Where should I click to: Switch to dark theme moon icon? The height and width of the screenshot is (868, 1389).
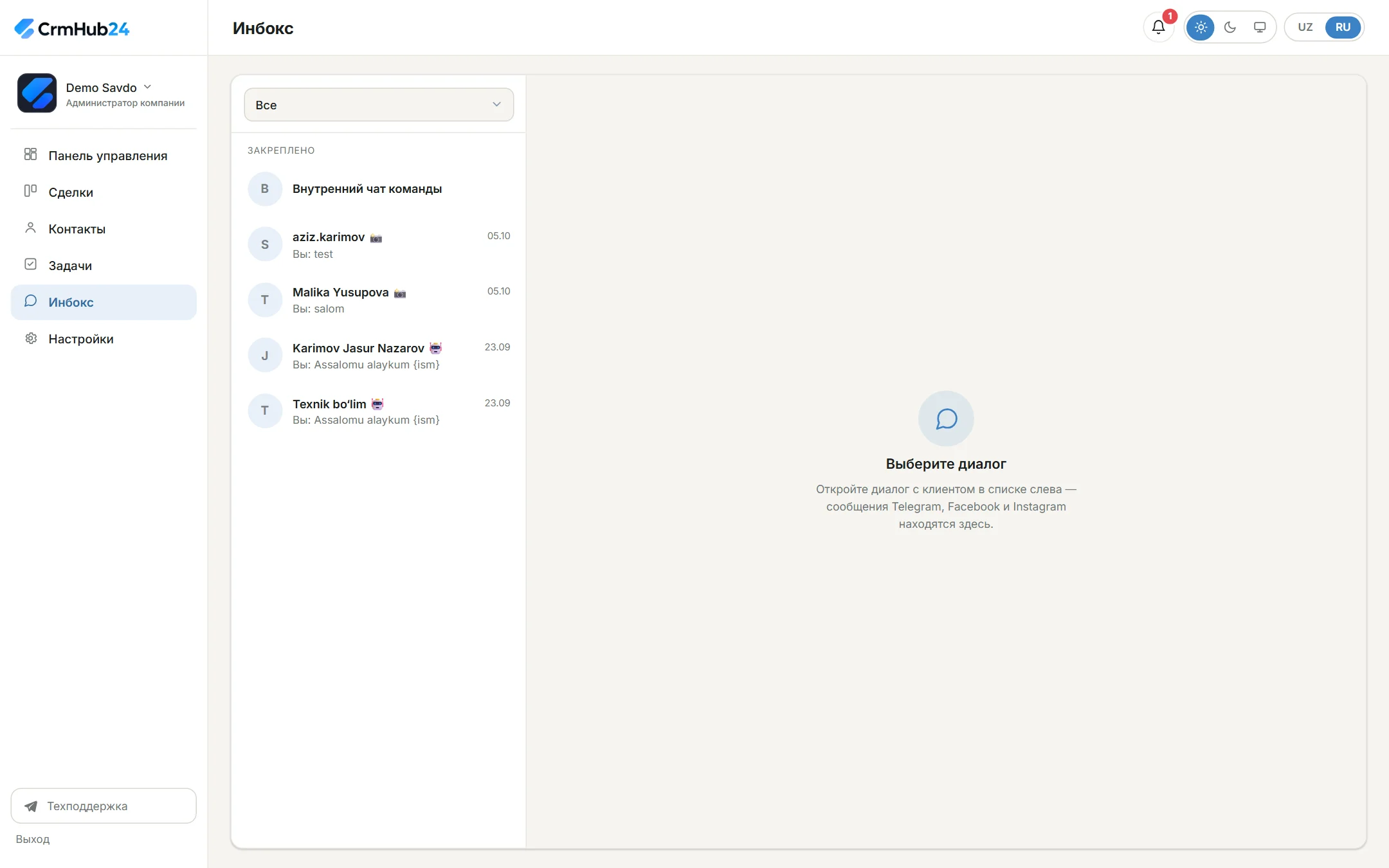coord(1230,27)
